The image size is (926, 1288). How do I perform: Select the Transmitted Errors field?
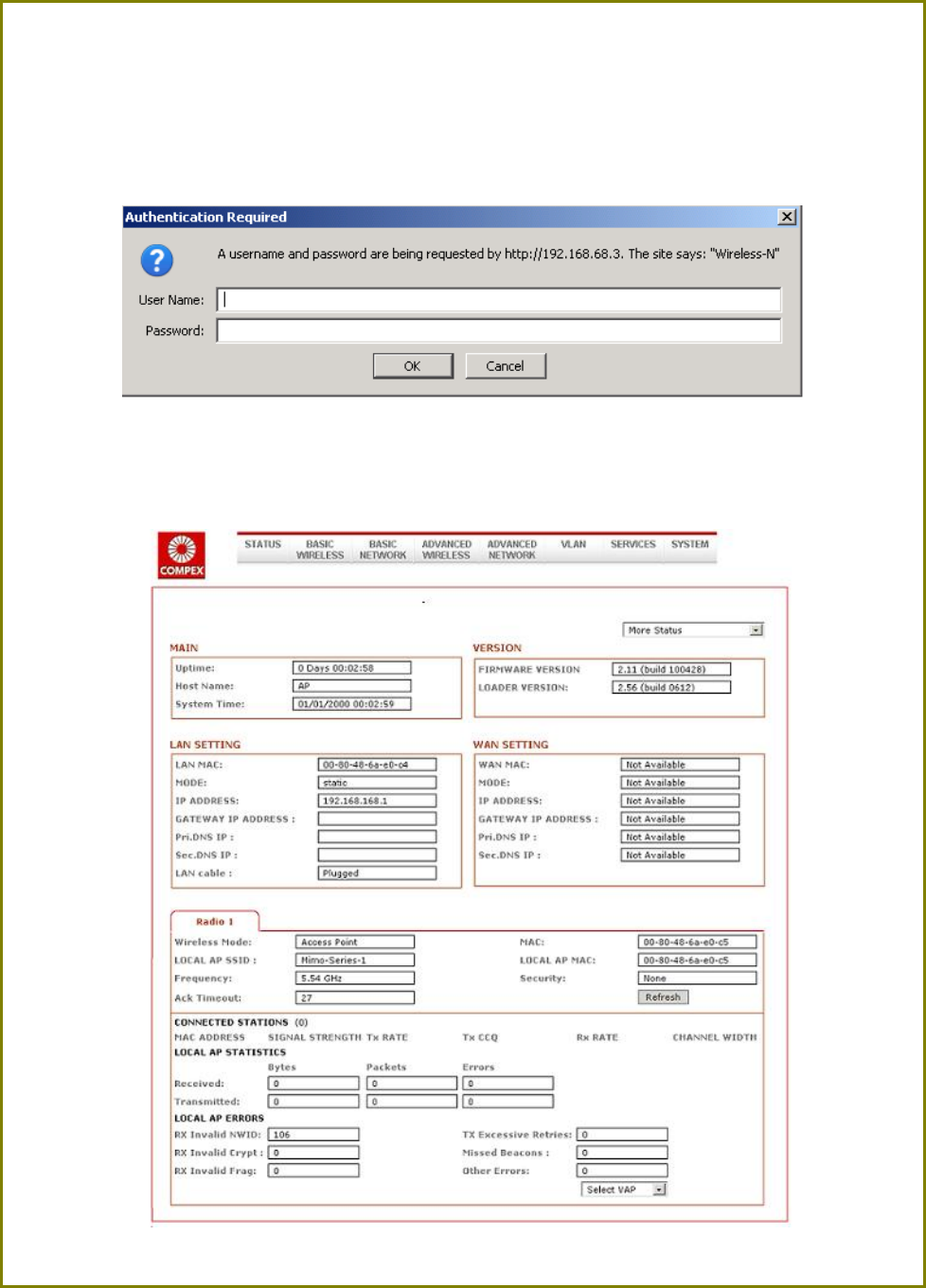(508, 1102)
